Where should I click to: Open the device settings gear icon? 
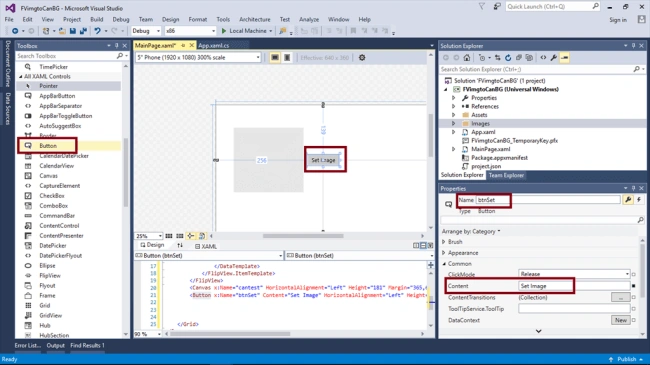(x=362, y=58)
